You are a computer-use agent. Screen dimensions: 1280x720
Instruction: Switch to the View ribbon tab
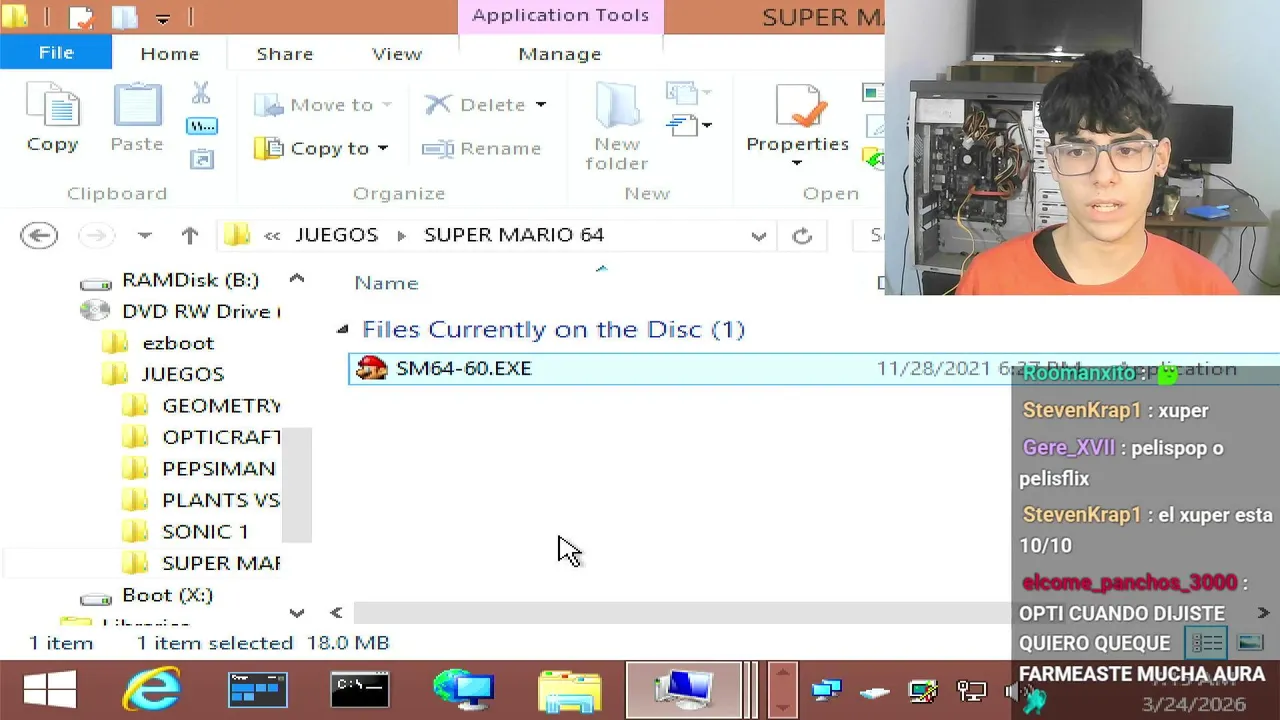click(x=397, y=54)
